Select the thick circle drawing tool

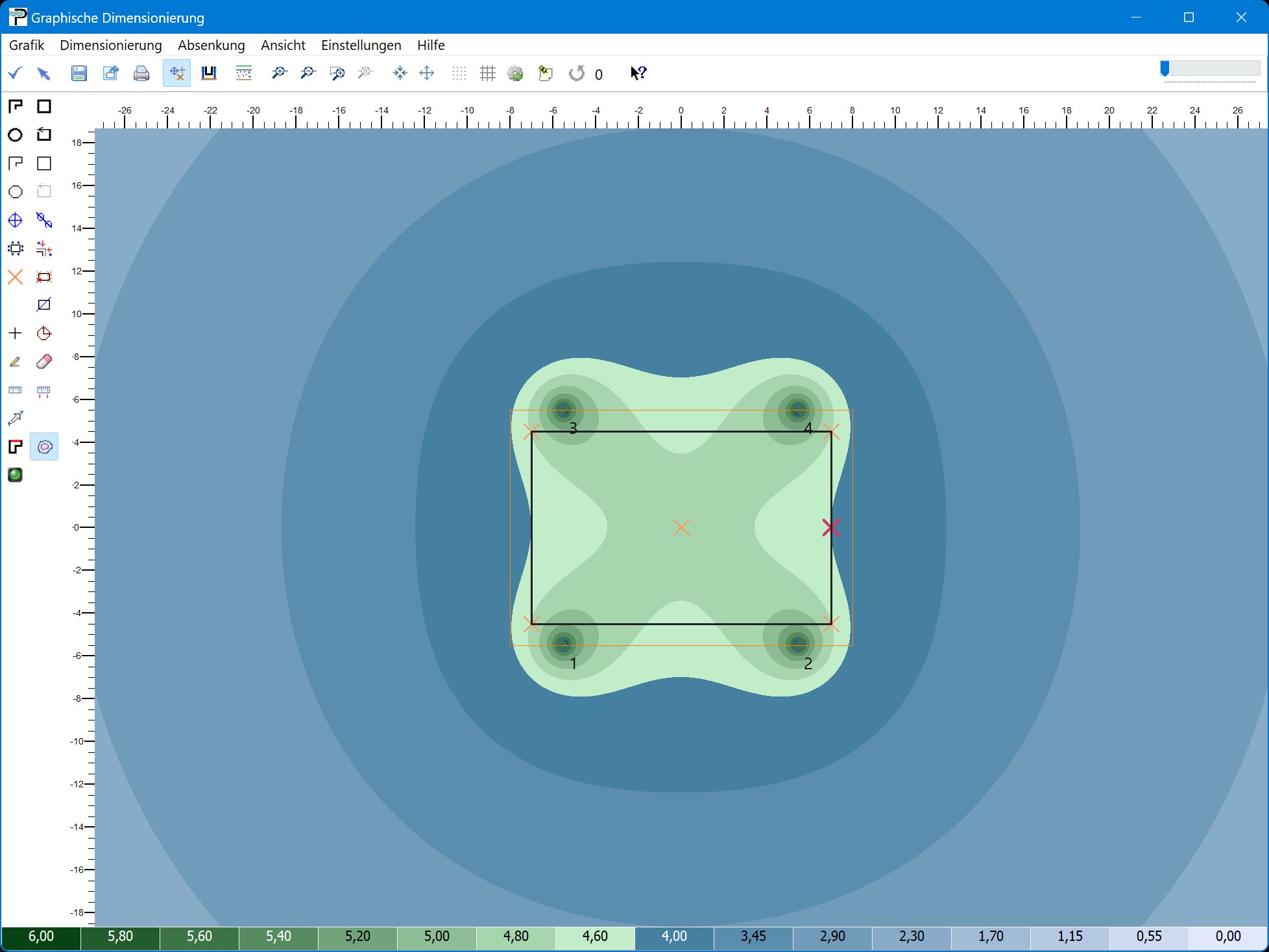[x=15, y=135]
